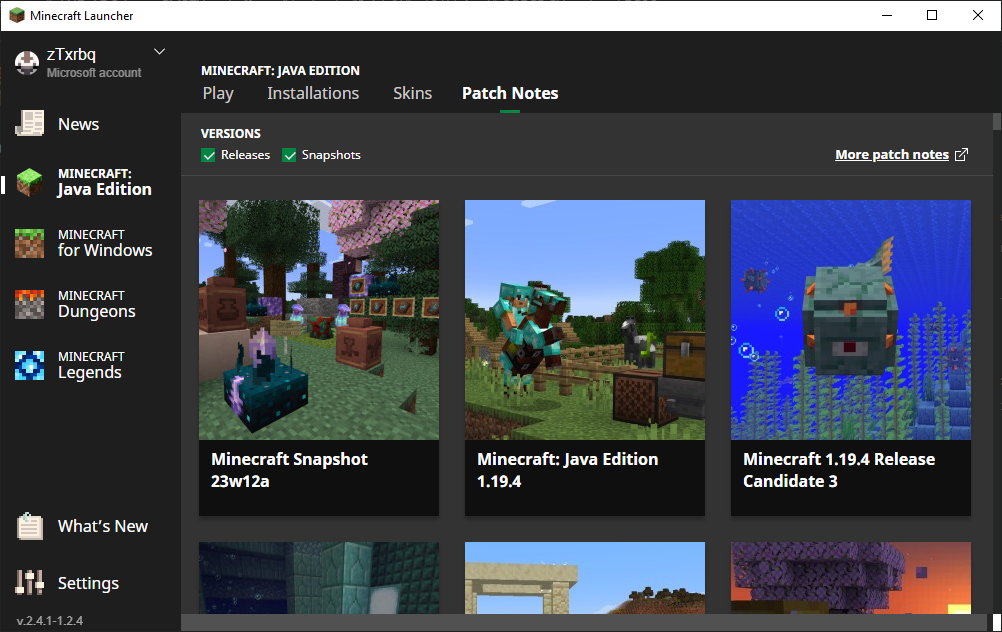Click the What's New label
Viewport: 1002px width, 632px height.
coord(103,526)
